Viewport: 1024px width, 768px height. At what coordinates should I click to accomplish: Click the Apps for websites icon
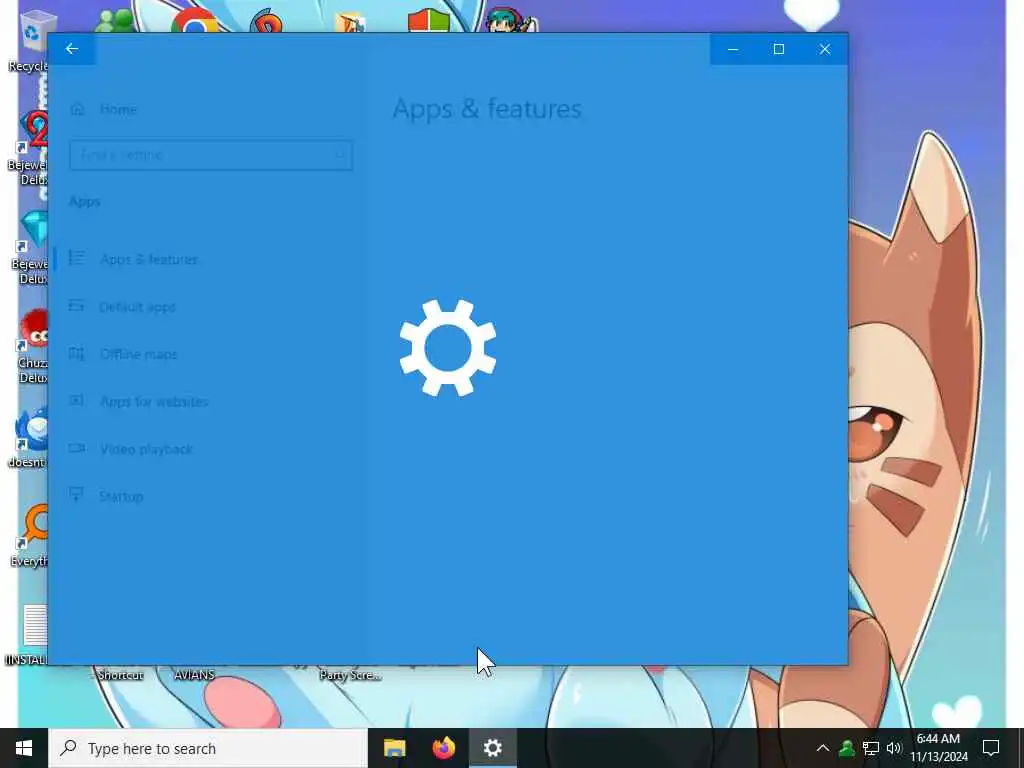click(76, 400)
